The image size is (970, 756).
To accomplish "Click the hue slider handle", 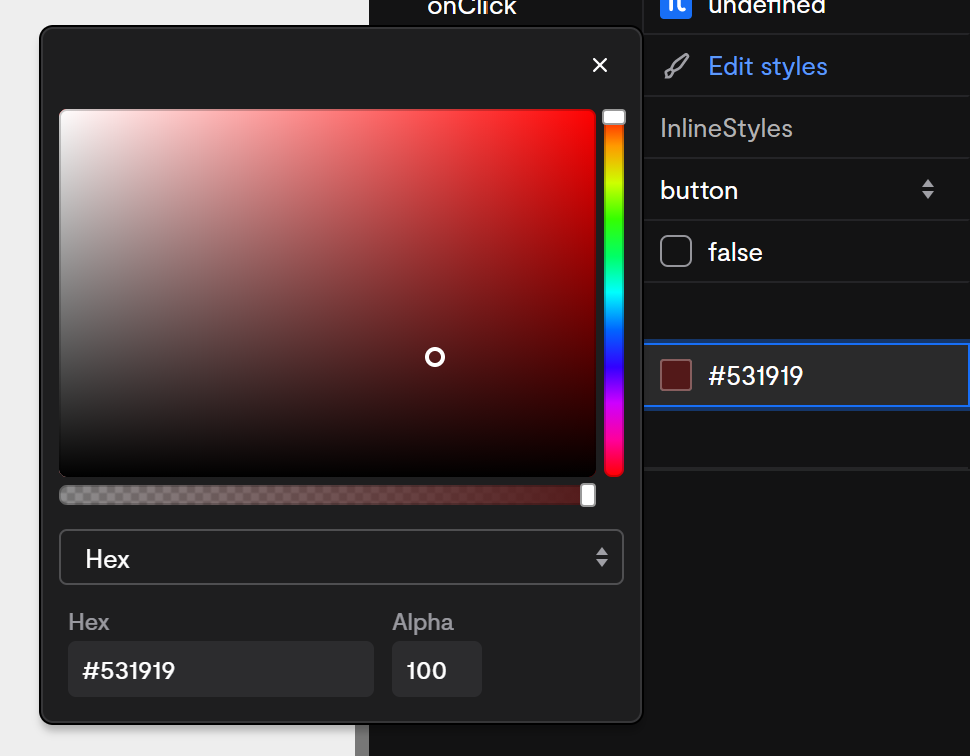I will click(614, 117).
